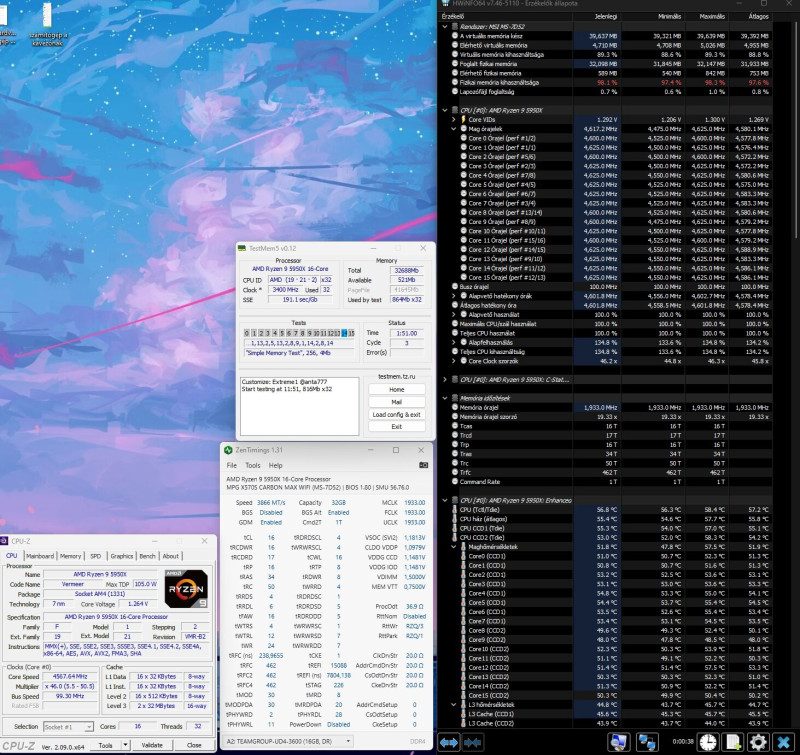800x755 pixels.
Task: Collapse the CPU [#0]: AMD Ryzen 9 5950X group
Action: point(445,110)
